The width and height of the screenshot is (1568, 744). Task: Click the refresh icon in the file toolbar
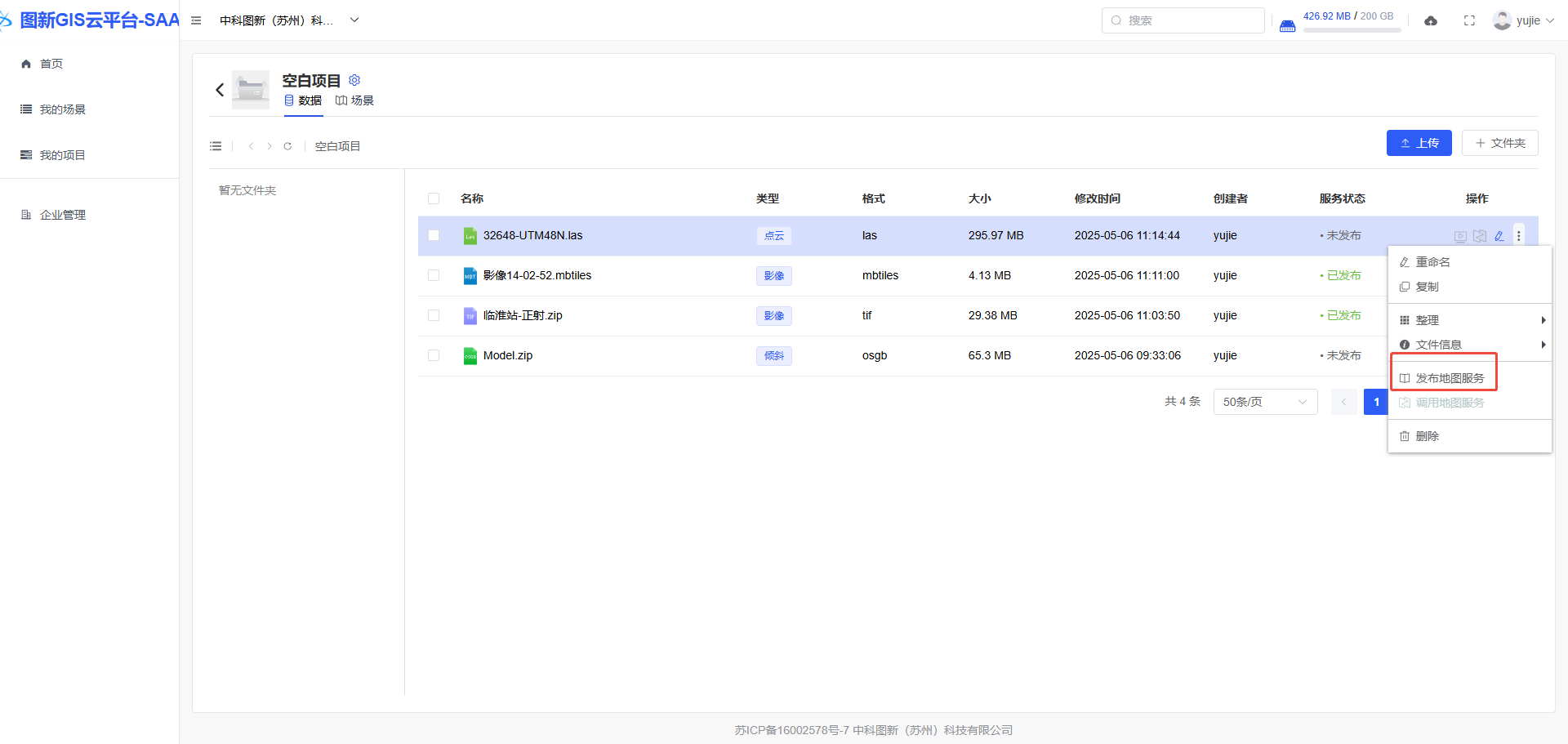coord(287,146)
